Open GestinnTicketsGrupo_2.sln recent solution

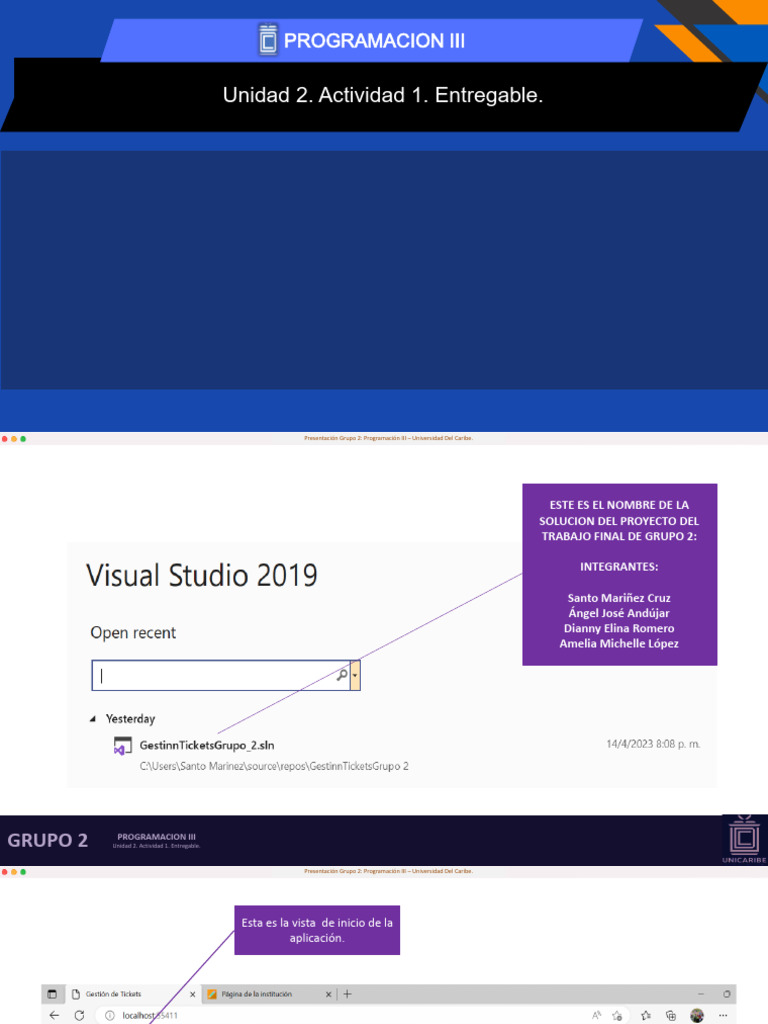click(x=206, y=745)
